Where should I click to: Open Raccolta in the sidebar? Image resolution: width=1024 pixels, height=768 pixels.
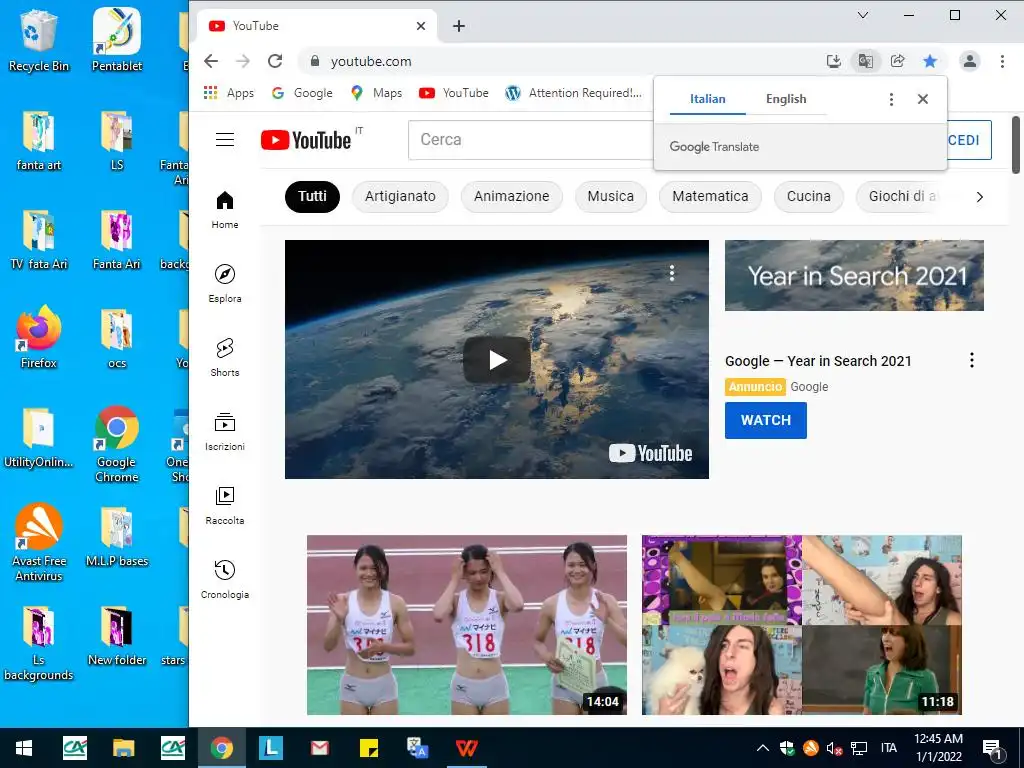point(225,505)
